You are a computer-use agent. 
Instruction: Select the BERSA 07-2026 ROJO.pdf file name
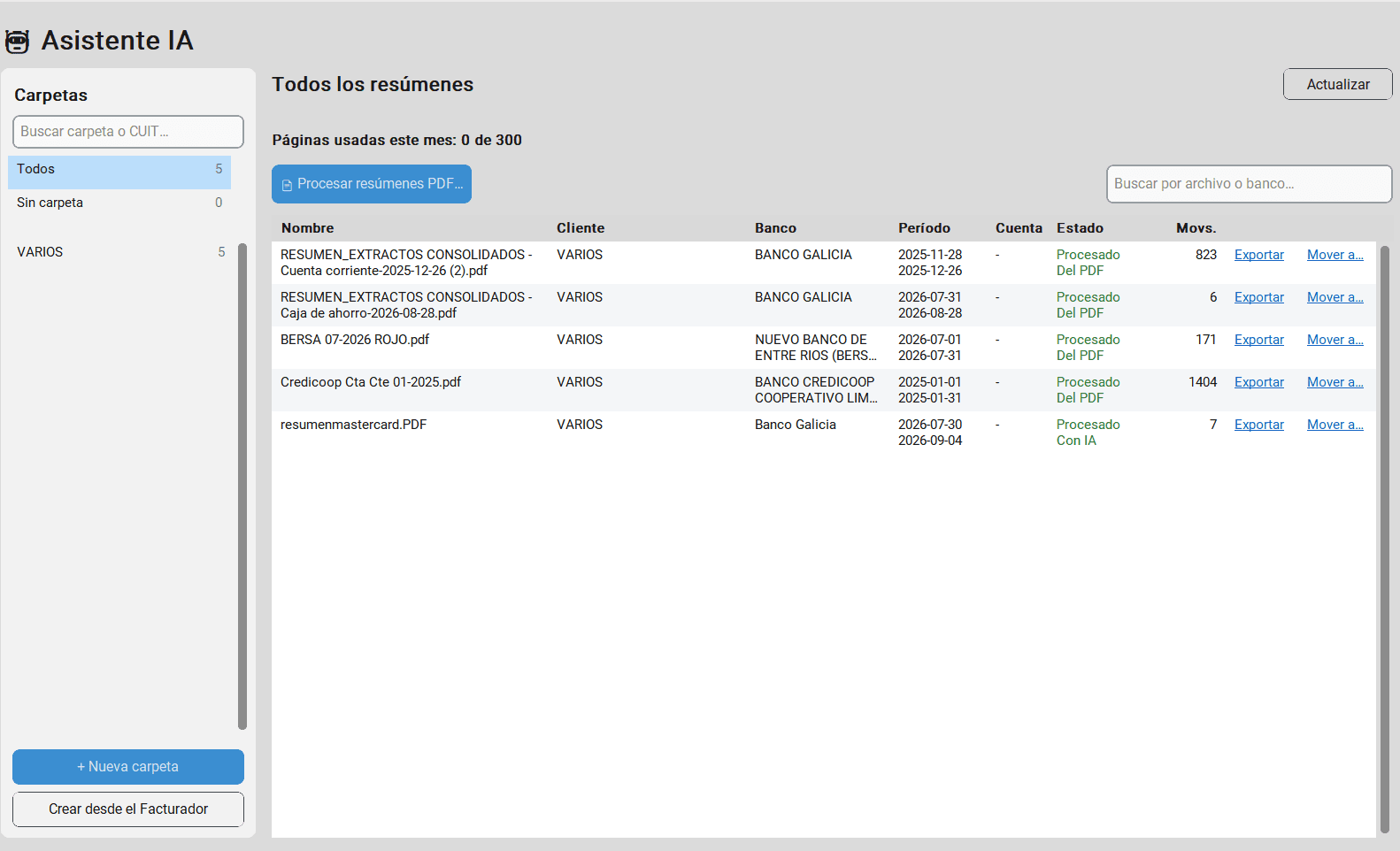(355, 340)
